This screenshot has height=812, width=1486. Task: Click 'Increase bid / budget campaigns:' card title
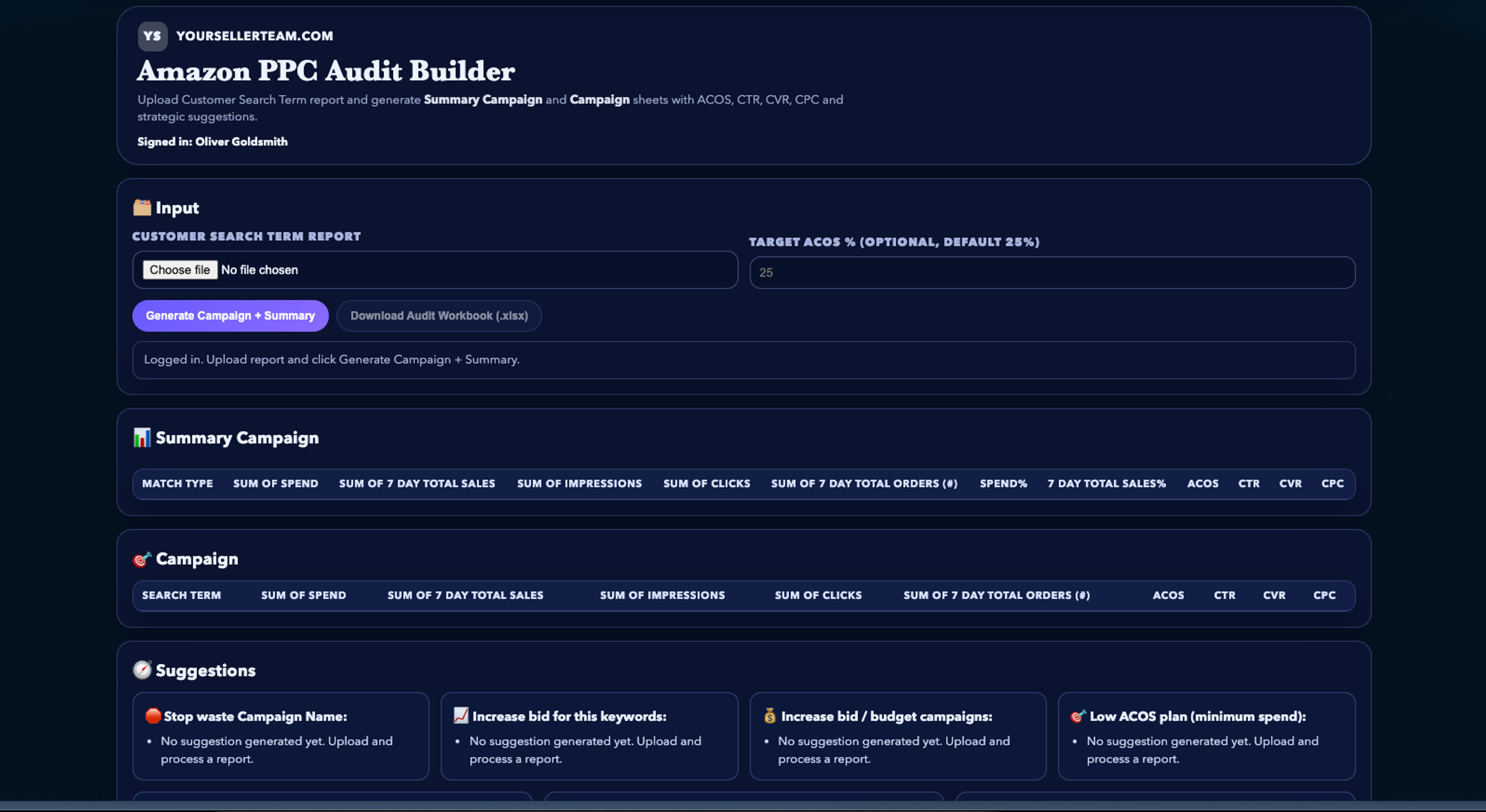[x=887, y=716]
